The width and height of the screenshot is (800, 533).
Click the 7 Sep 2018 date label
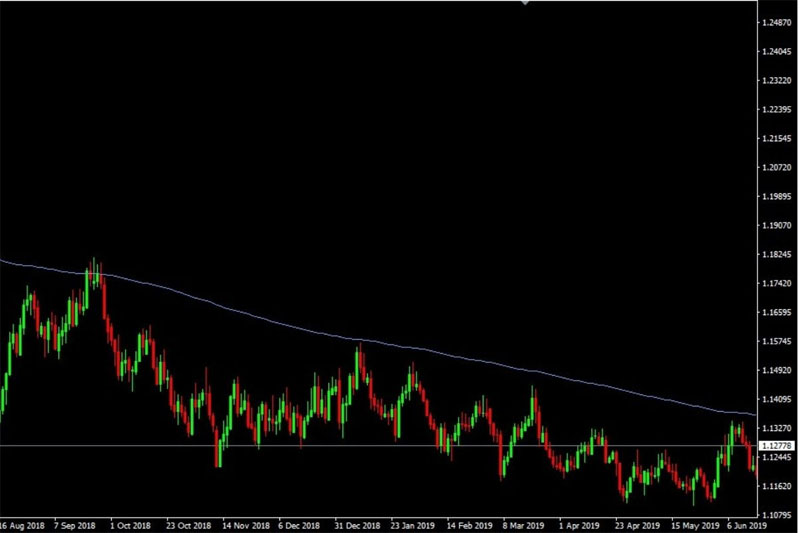[x=74, y=526]
